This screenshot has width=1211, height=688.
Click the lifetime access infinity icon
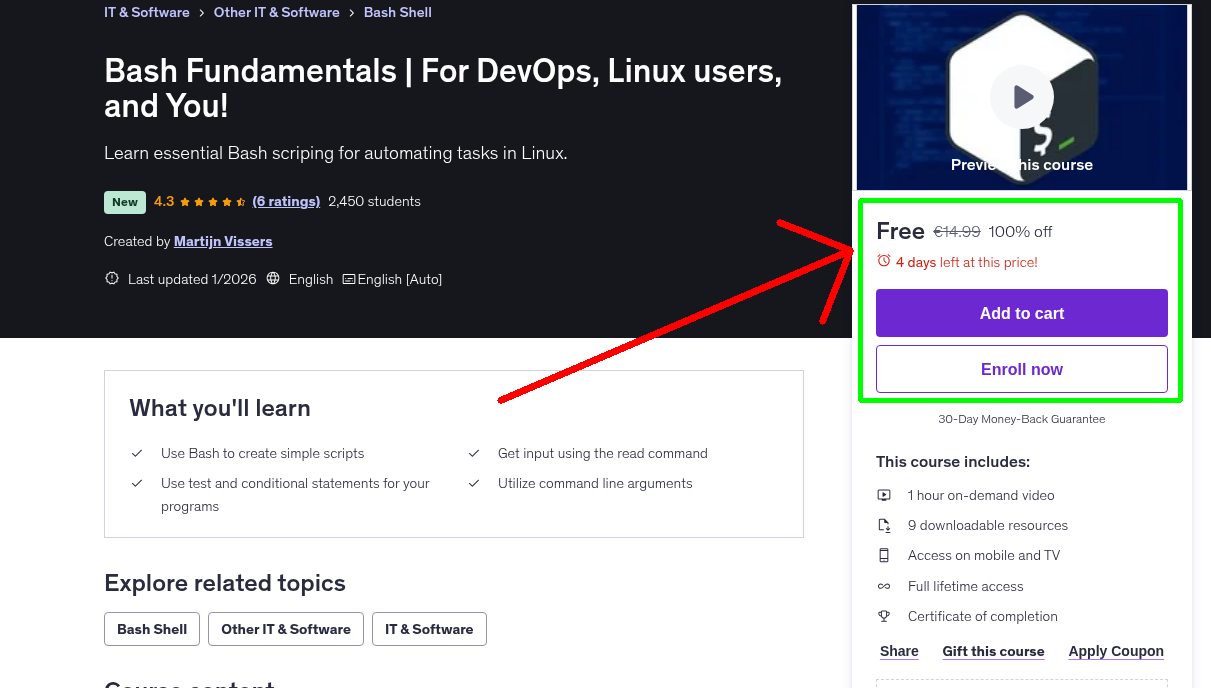click(884, 586)
